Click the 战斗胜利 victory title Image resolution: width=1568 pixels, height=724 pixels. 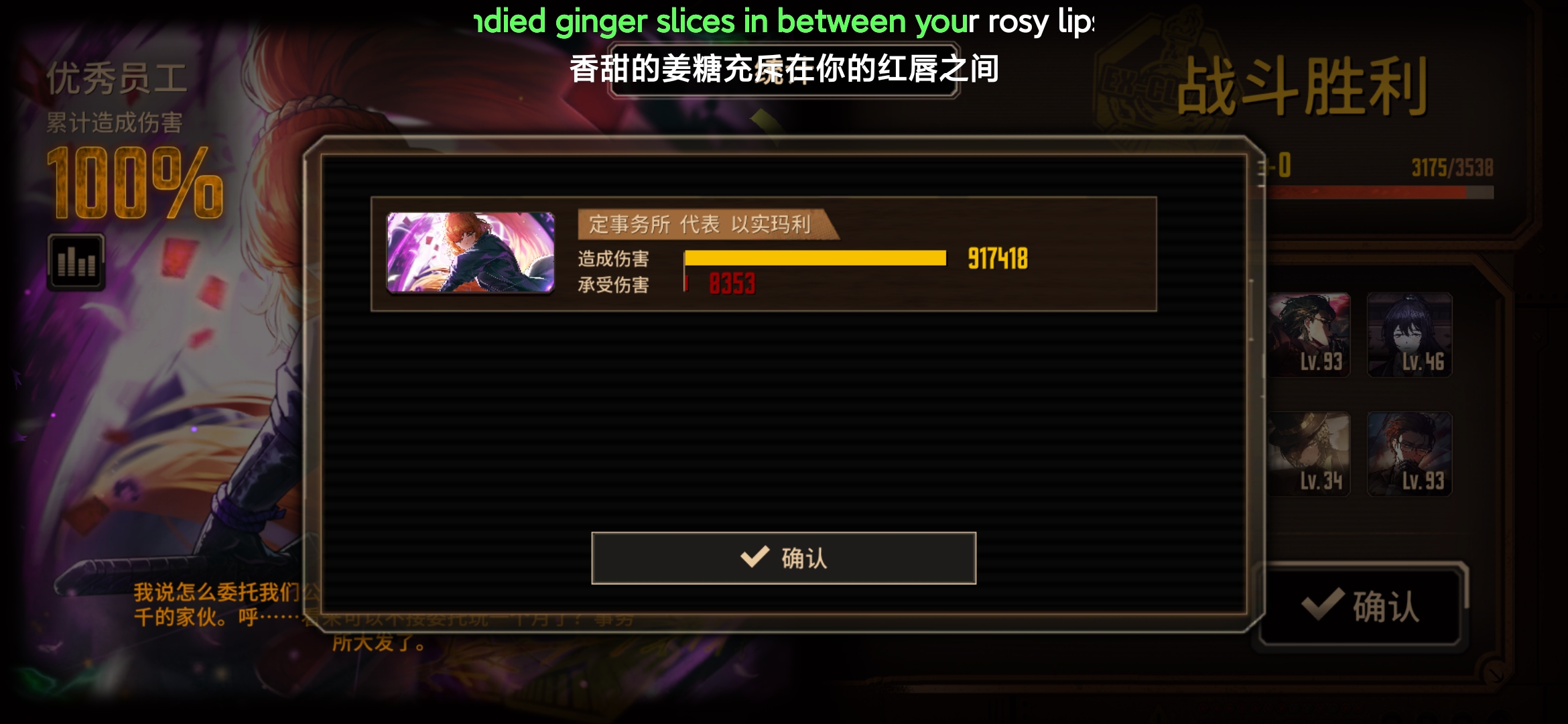(x=1302, y=86)
